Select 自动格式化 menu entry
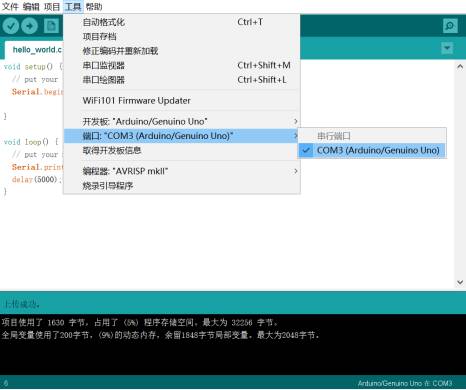Image resolution: width=466 pixels, height=390 pixels. click(x=182, y=22)
